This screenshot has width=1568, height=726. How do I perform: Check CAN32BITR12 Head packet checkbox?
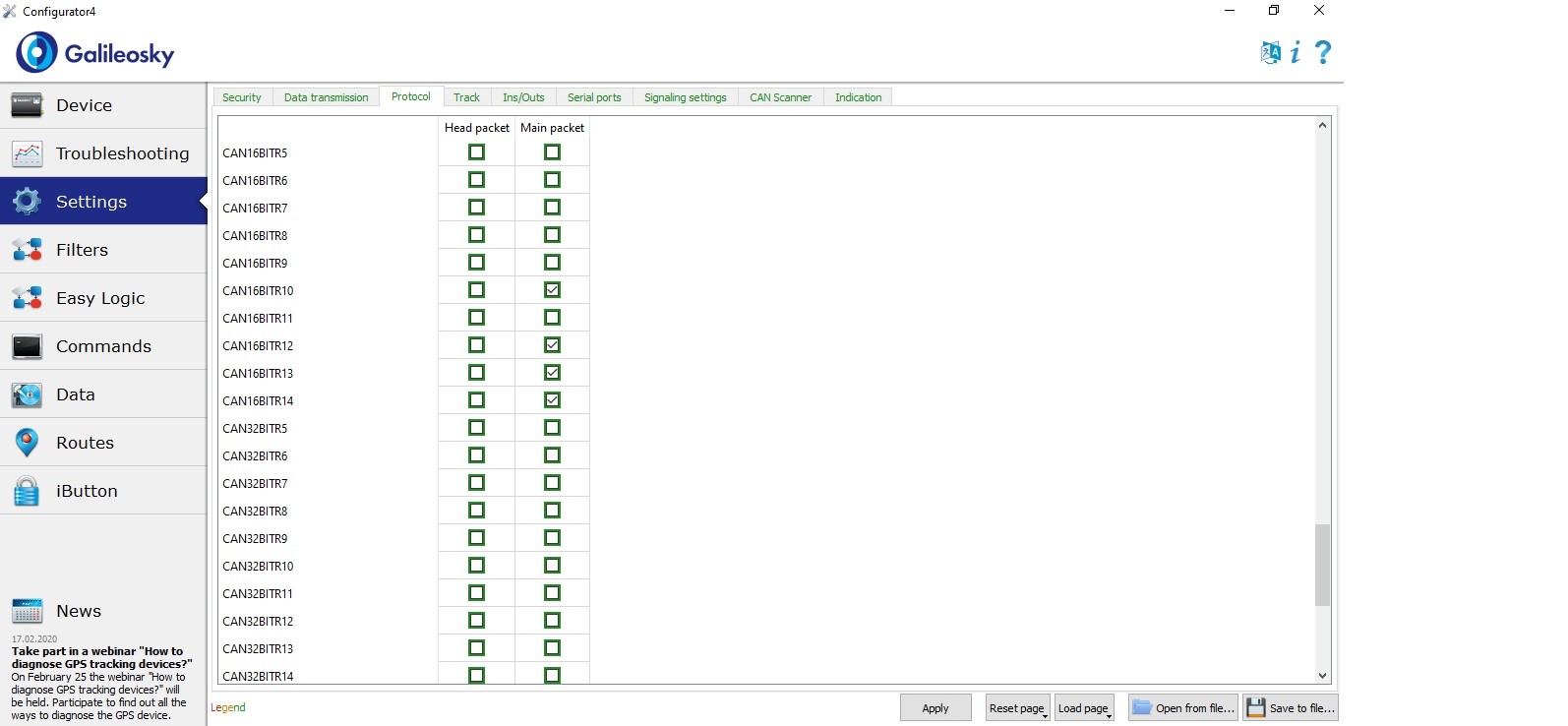(476, 621)
